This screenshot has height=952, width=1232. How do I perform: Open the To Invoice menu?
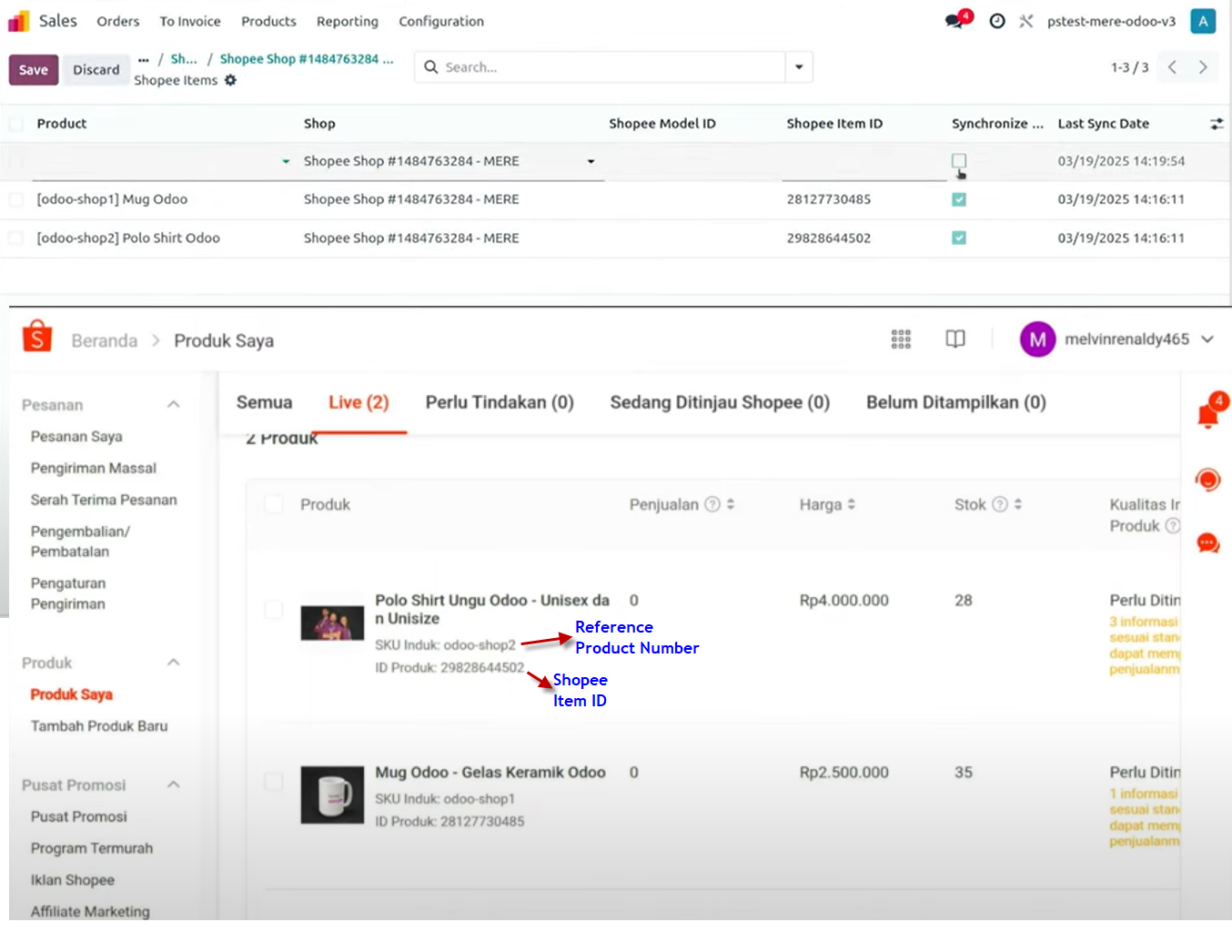(x=190, y=21)
